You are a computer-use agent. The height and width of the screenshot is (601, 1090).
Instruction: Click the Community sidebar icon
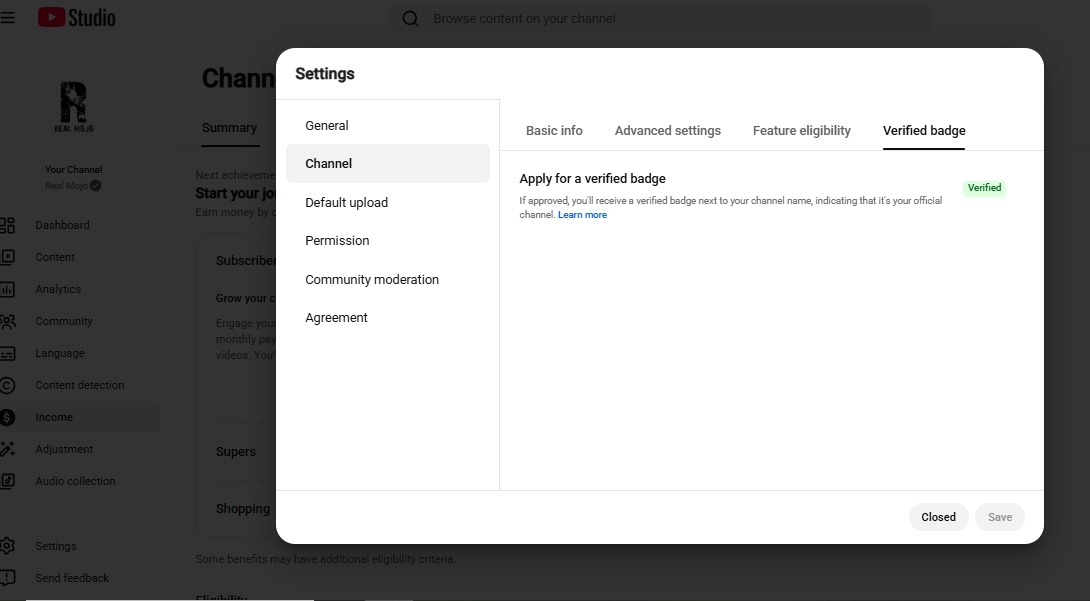pos(7,321)
